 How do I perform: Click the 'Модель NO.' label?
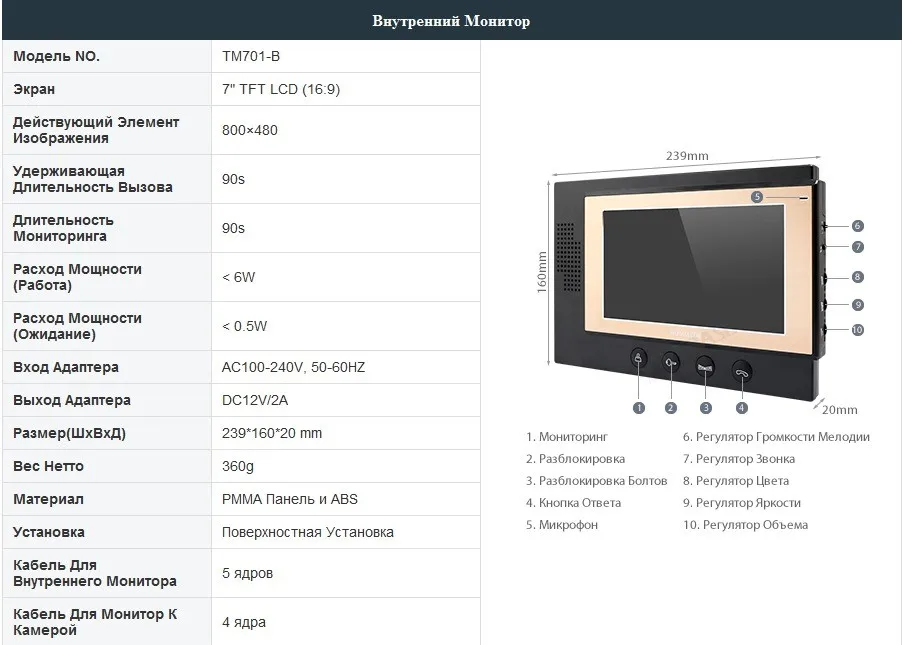56,56
